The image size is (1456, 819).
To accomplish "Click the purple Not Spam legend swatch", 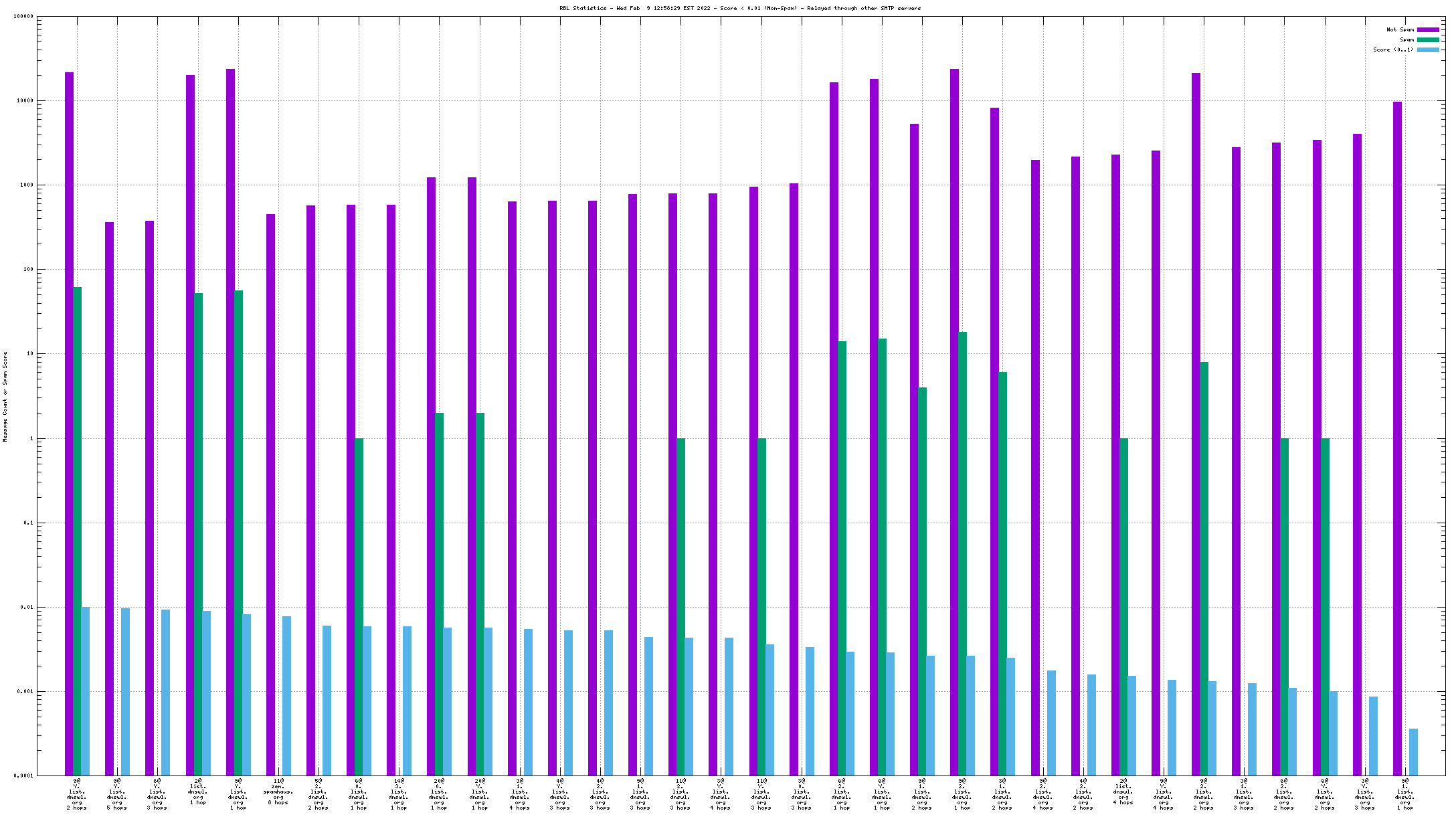I will click(x=1428, y=29).
